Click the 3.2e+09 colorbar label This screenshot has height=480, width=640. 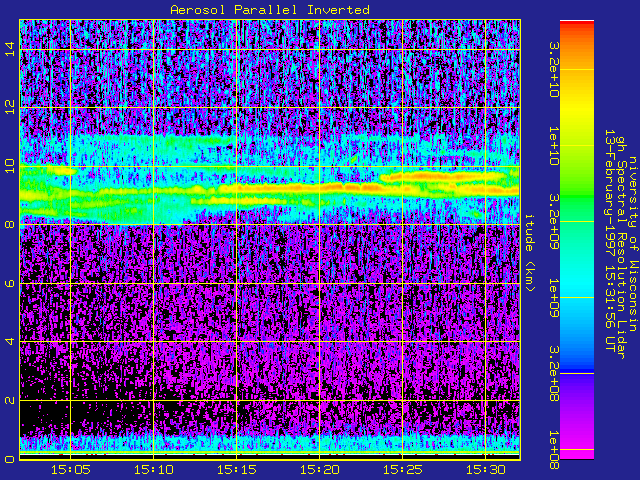pyautogui.click(x=553, y=222)
